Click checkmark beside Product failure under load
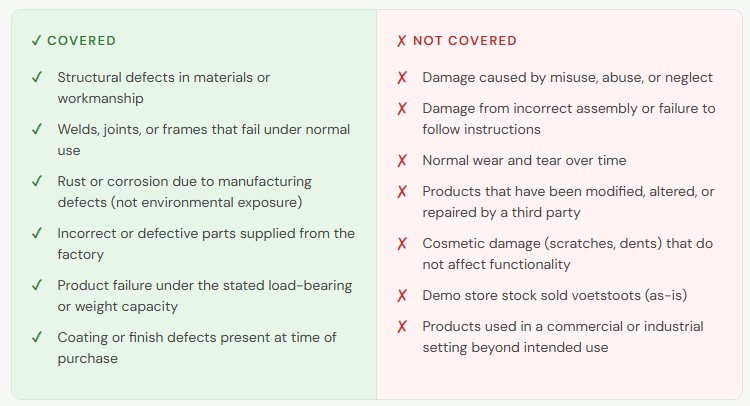Viewport: 750px width, 406px height. 36,285
